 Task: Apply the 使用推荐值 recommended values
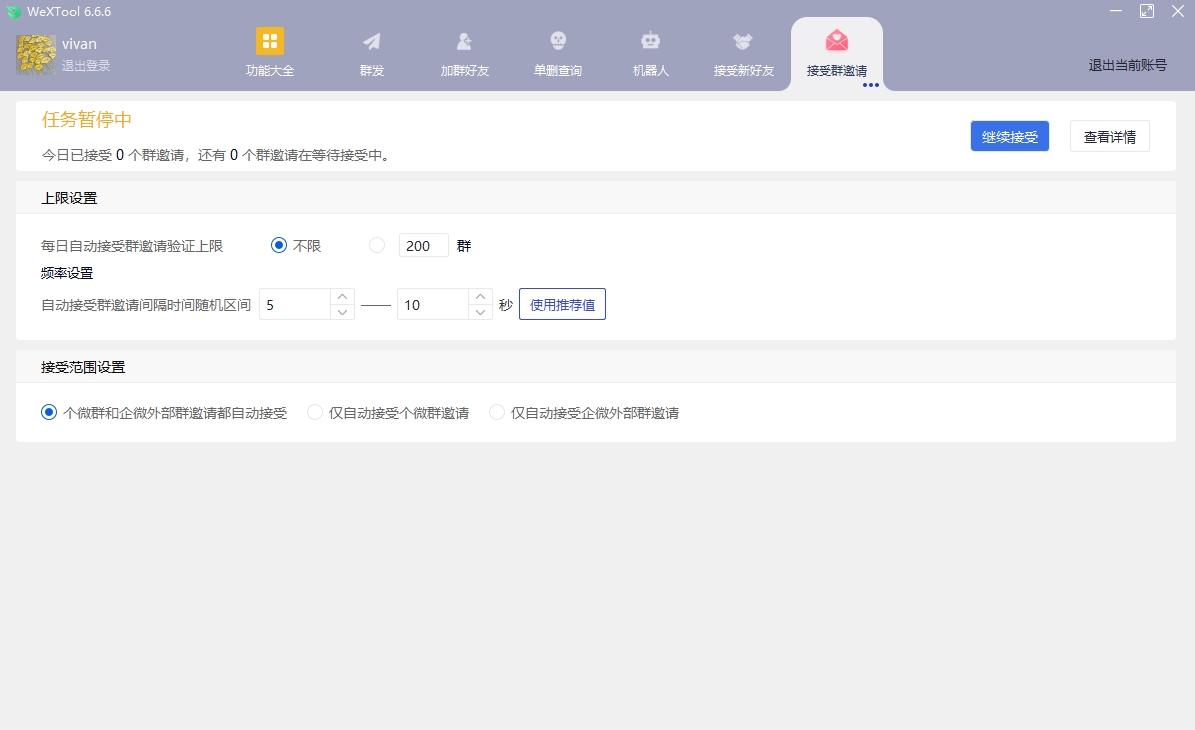click(x=562, y=304)
